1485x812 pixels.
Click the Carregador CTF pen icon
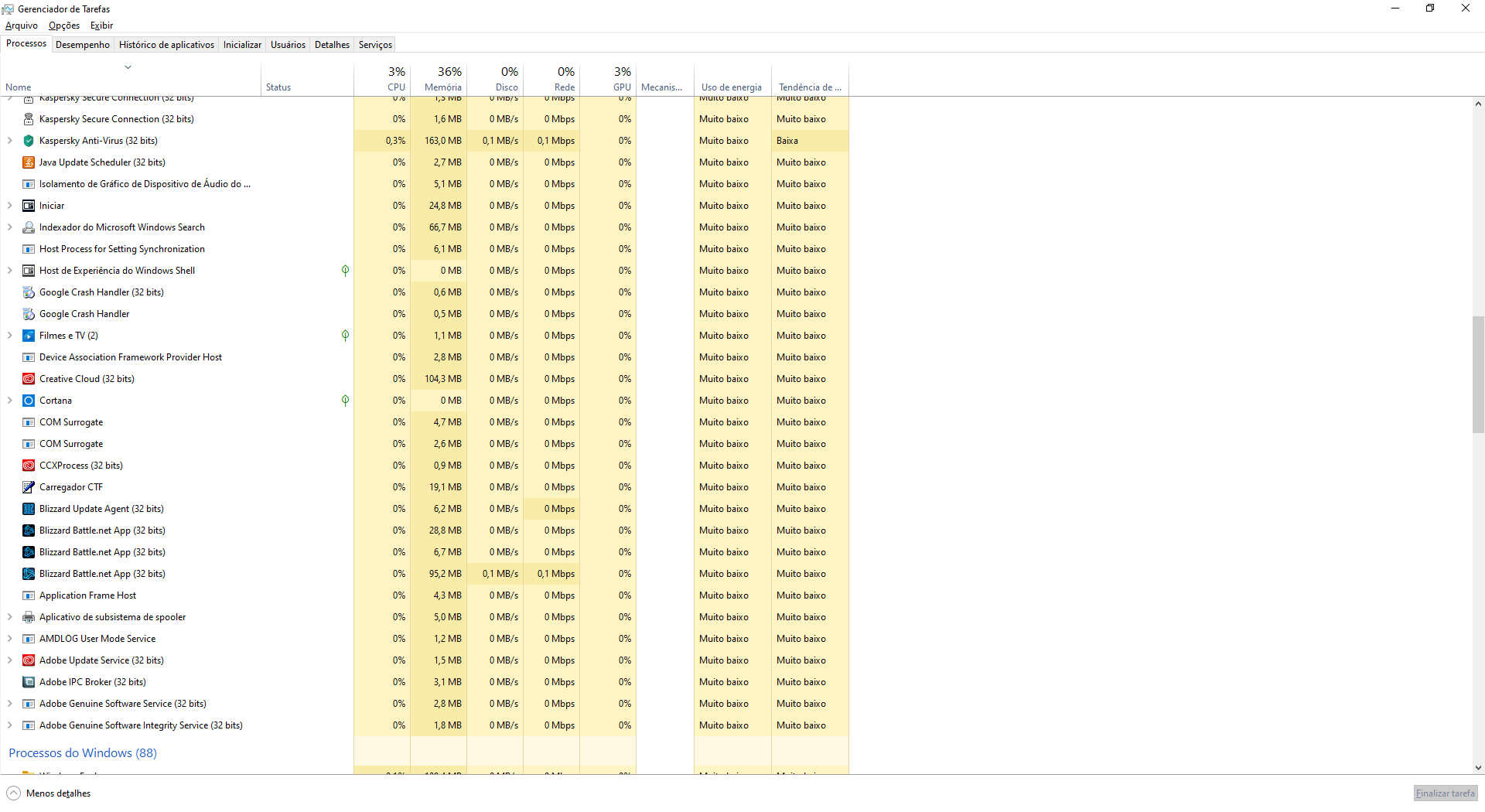pos(29,487)
